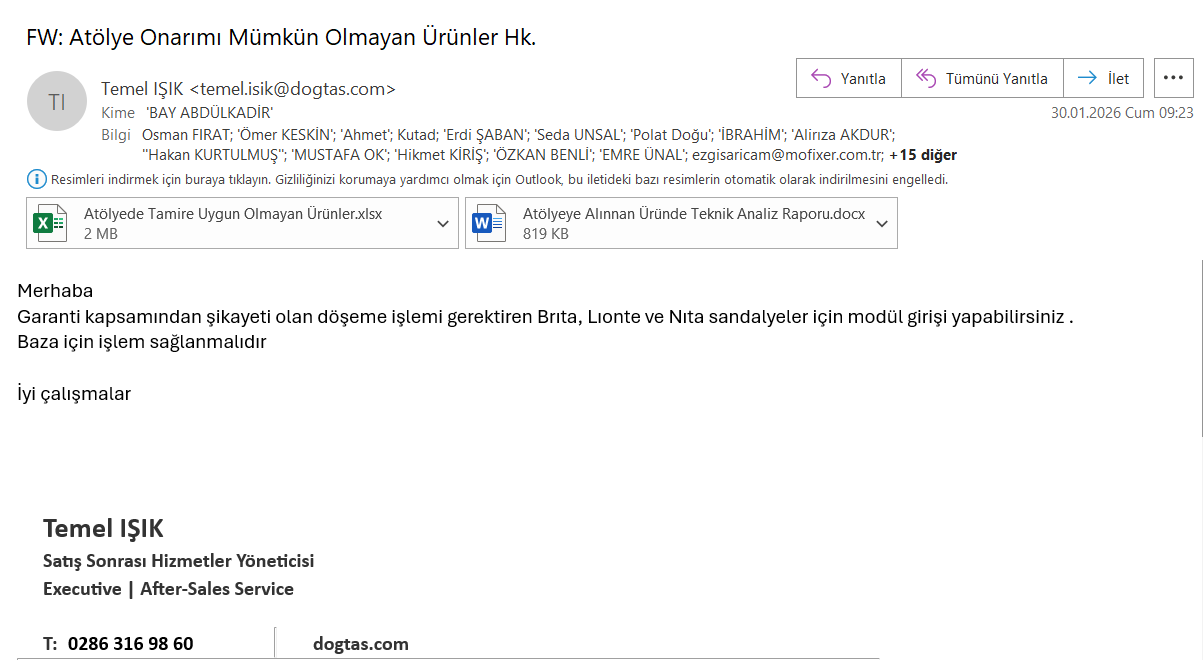
Task: Click Cc recipient 'Ahmet'
Action: 366,134
